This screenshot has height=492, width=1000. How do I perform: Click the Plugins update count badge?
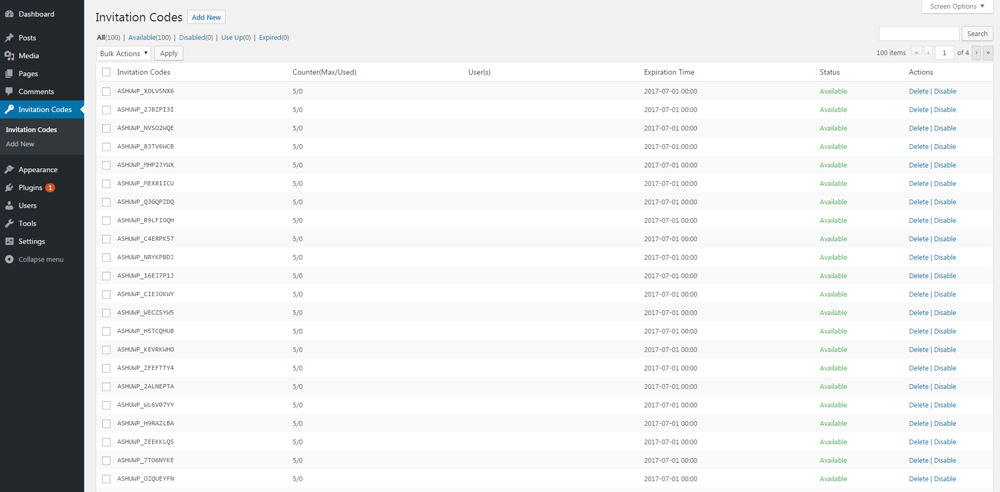(50, 188)
